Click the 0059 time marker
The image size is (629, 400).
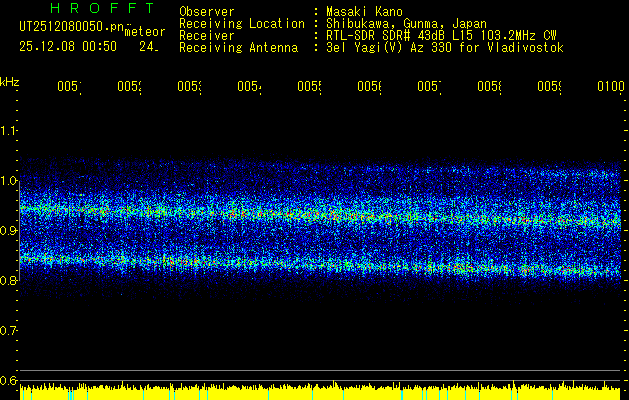coord(550,86)
